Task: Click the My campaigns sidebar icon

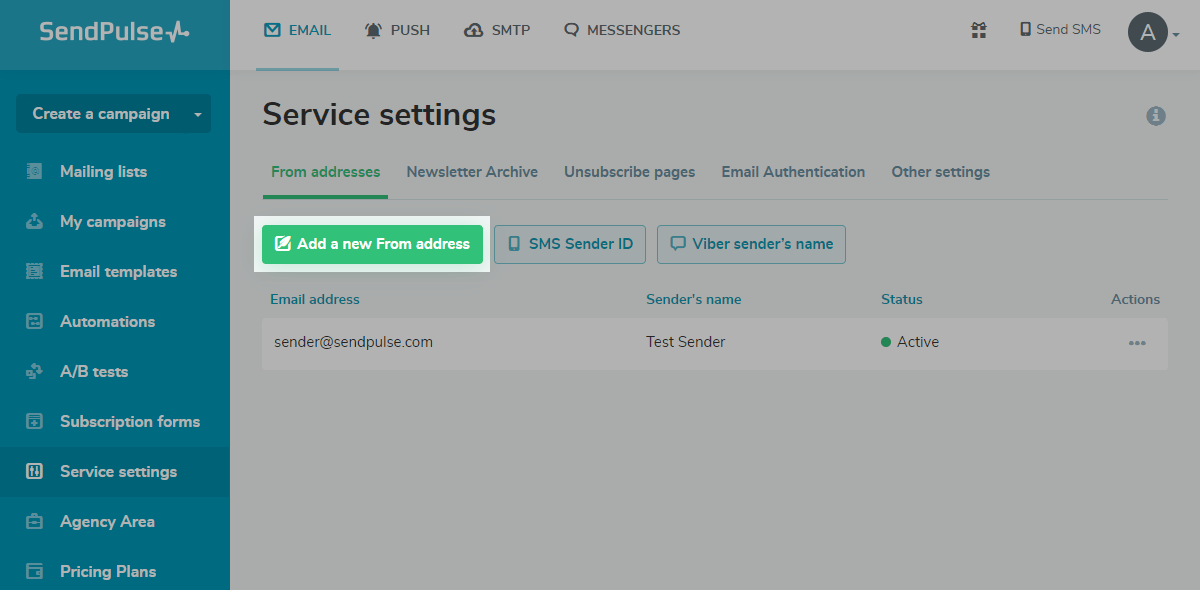Action: click(x=35, y=221)
